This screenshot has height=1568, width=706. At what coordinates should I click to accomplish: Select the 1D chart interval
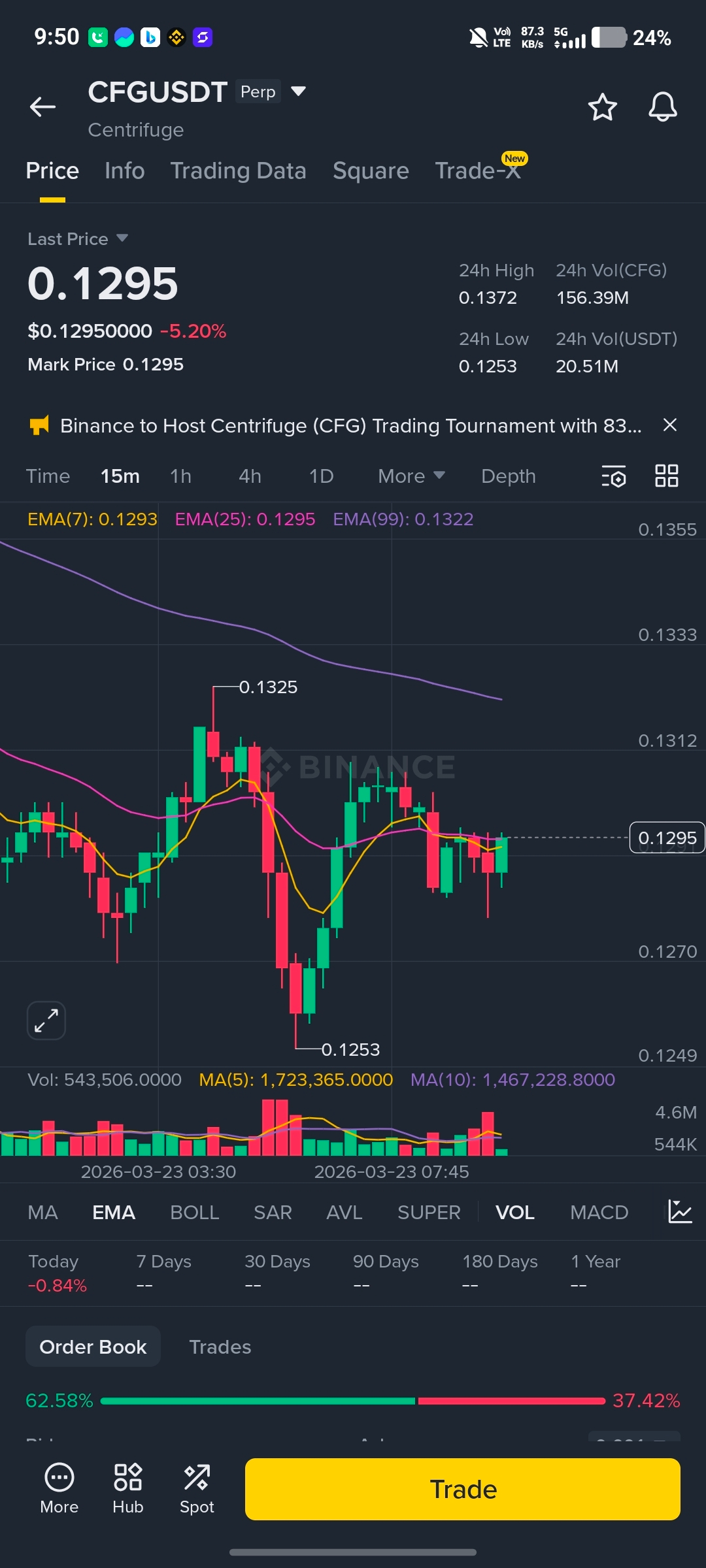click(x=321, y=476)
